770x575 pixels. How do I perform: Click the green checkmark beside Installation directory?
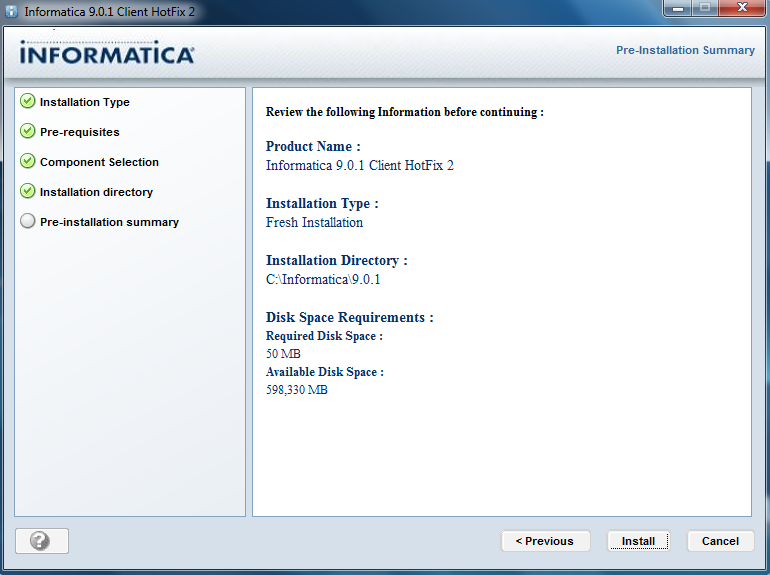click(x=27, y=192)
